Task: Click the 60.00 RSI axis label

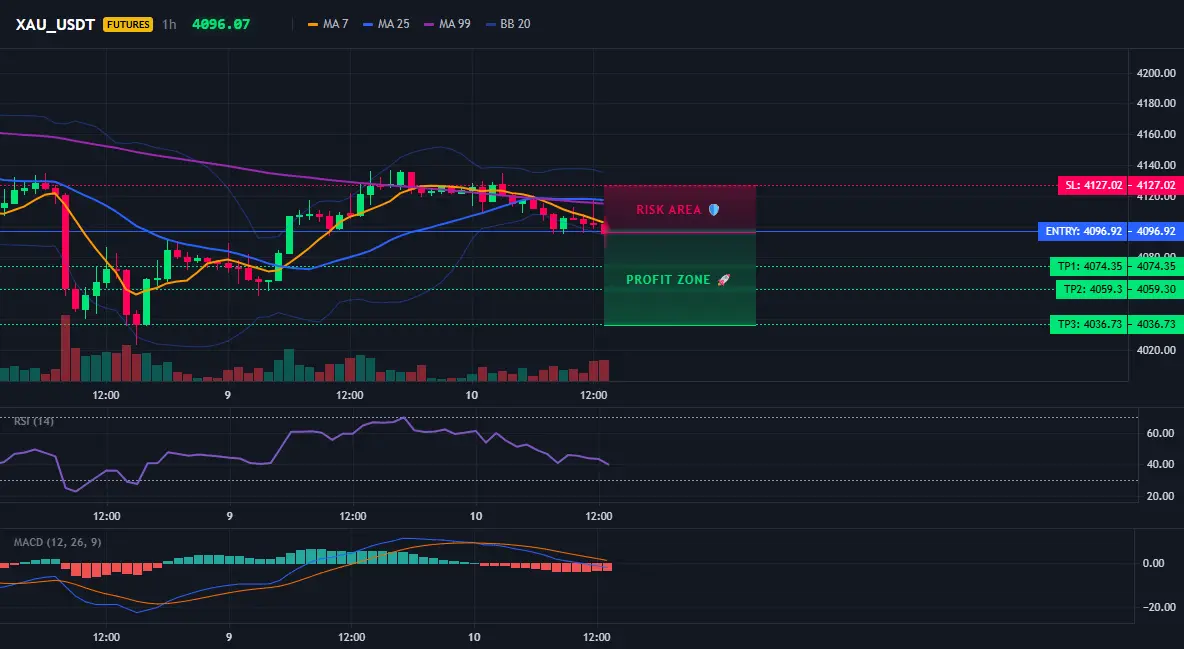Action: (x=1160, y=433)
